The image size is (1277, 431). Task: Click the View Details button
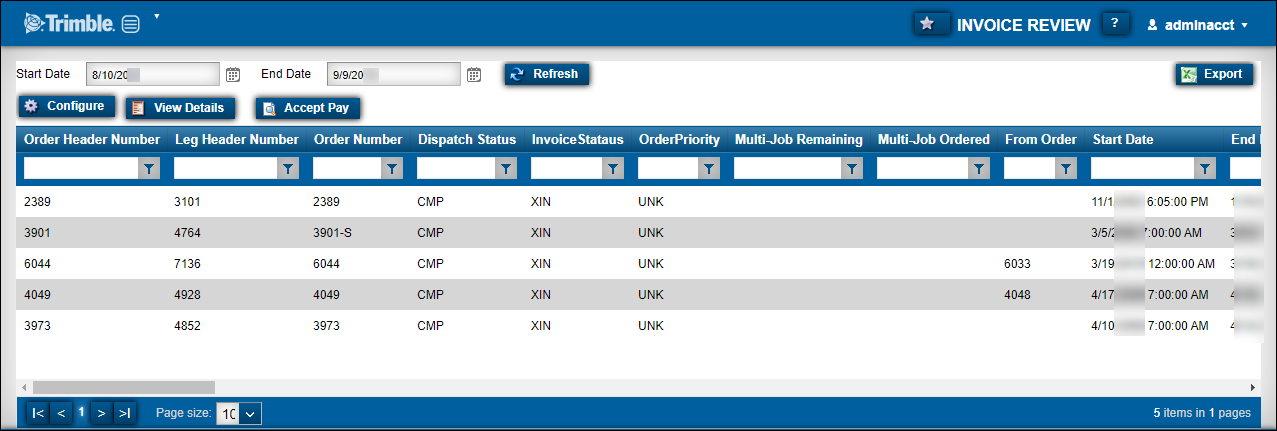180,108
